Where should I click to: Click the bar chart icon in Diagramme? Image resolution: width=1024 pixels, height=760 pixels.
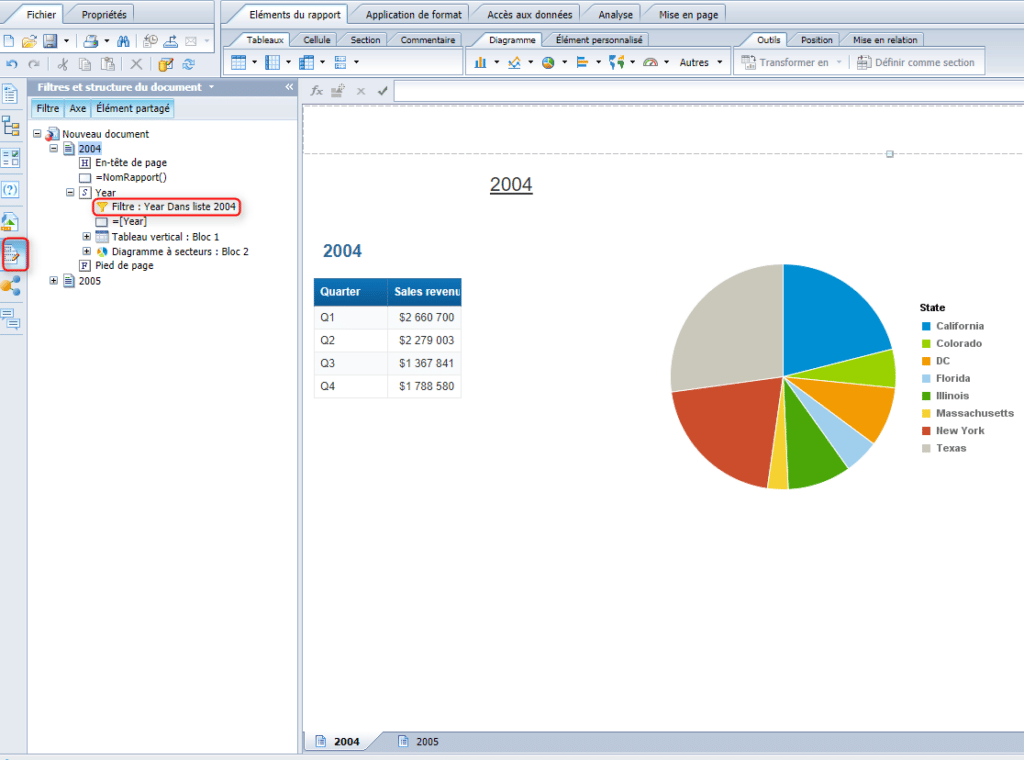(480, 62)
